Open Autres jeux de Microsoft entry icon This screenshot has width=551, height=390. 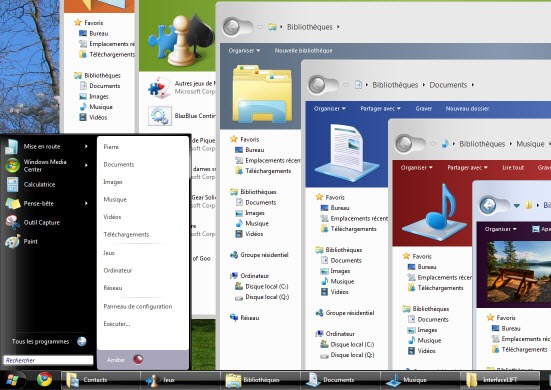pyautogui.click(x=160, y=88)
